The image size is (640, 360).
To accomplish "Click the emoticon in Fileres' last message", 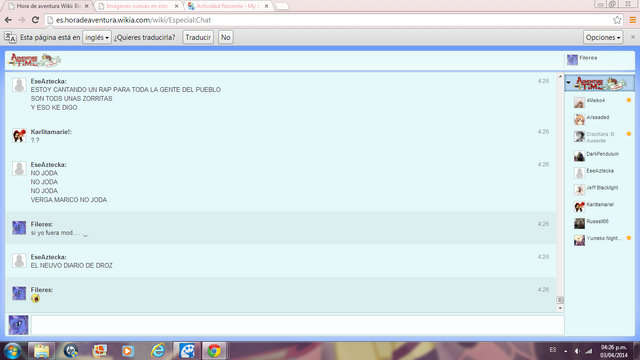I will pos(36,299).
